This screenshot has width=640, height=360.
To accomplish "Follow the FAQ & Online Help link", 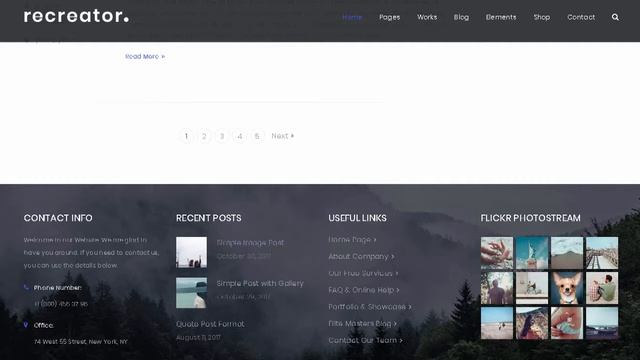I will click(364, 290).
